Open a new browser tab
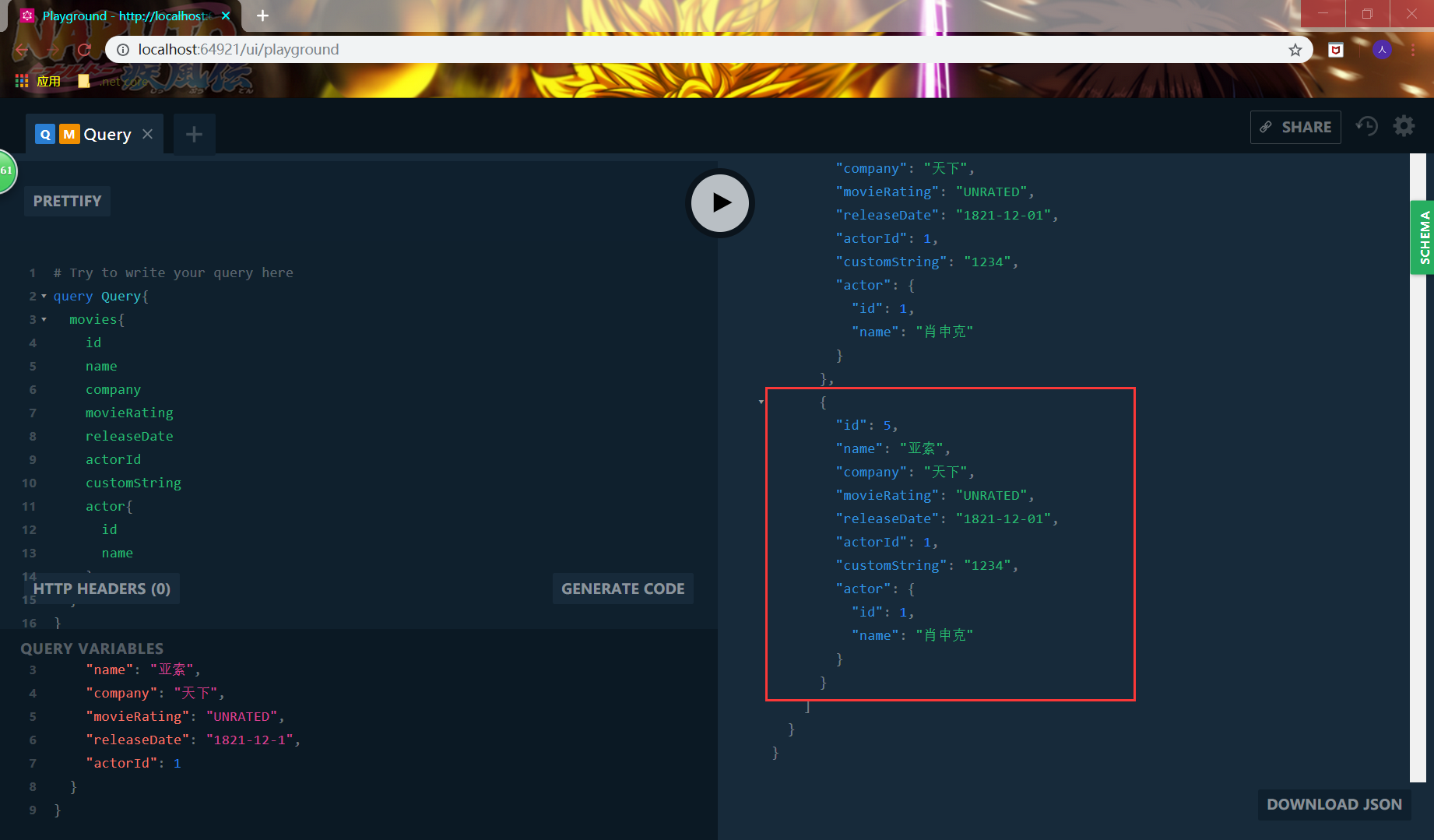 click(262, 16)
